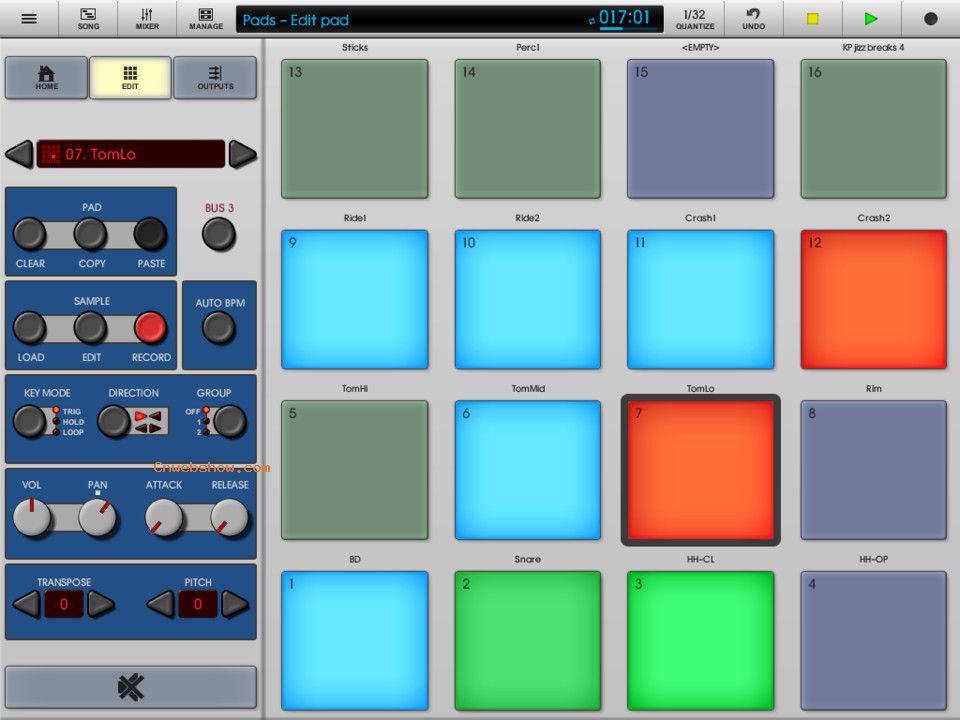Toggle the Group selector button
Screen dimensions: 960x720
(229, 421)
